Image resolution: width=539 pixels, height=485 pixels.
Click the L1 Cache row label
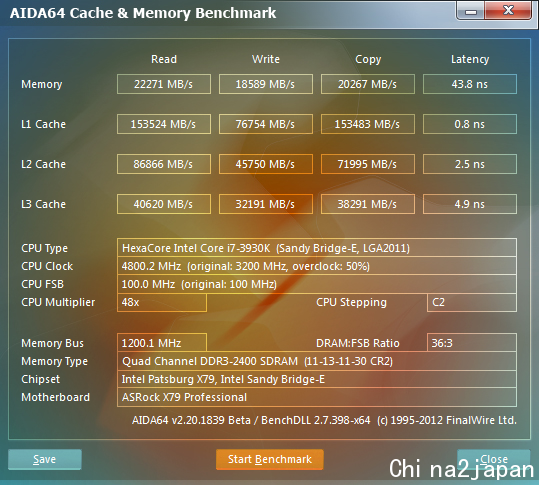click(43, 124)
